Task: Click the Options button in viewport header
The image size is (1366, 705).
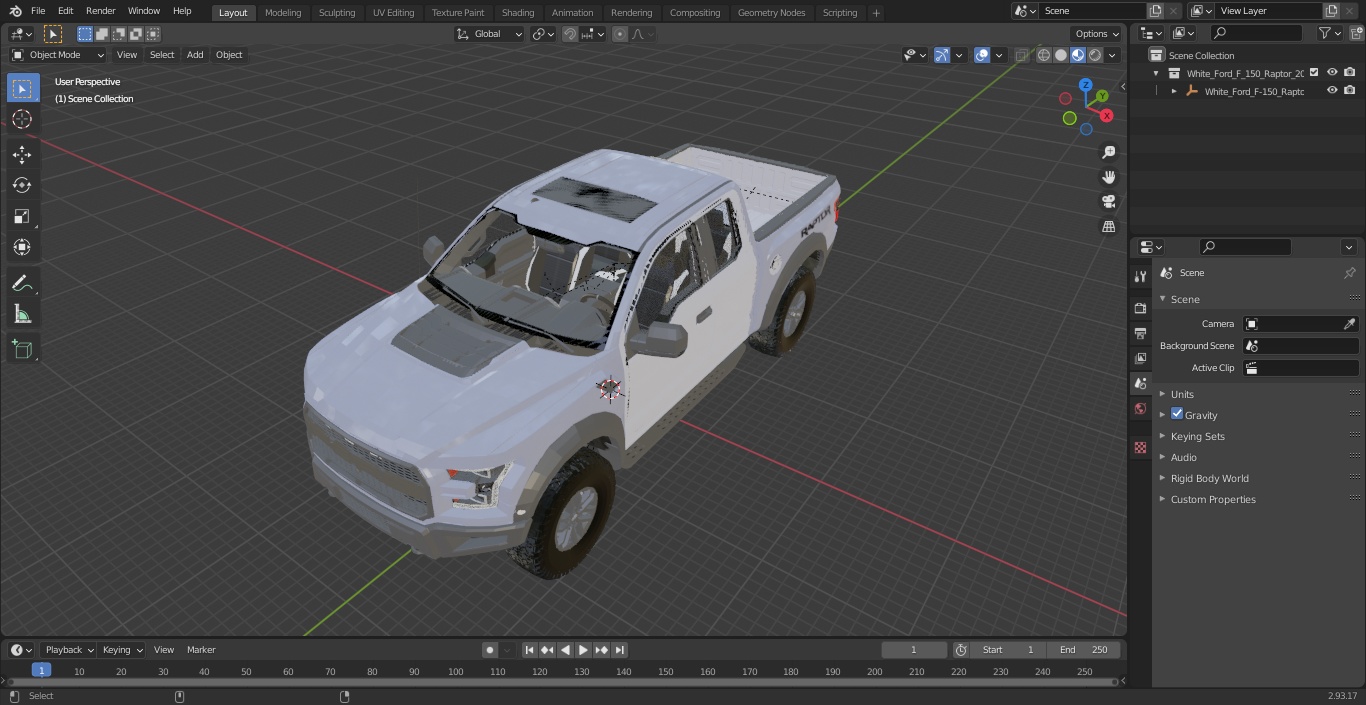Action: pyautogui.click(x=1097, y=34)
